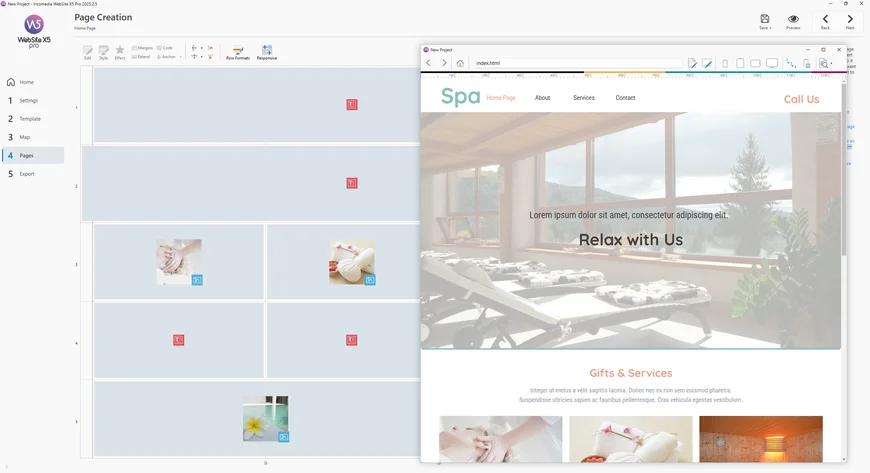Switch preview to desktop monitor viewport
The height and width of the screenshot is (473, 870).
tap(772, 63)
